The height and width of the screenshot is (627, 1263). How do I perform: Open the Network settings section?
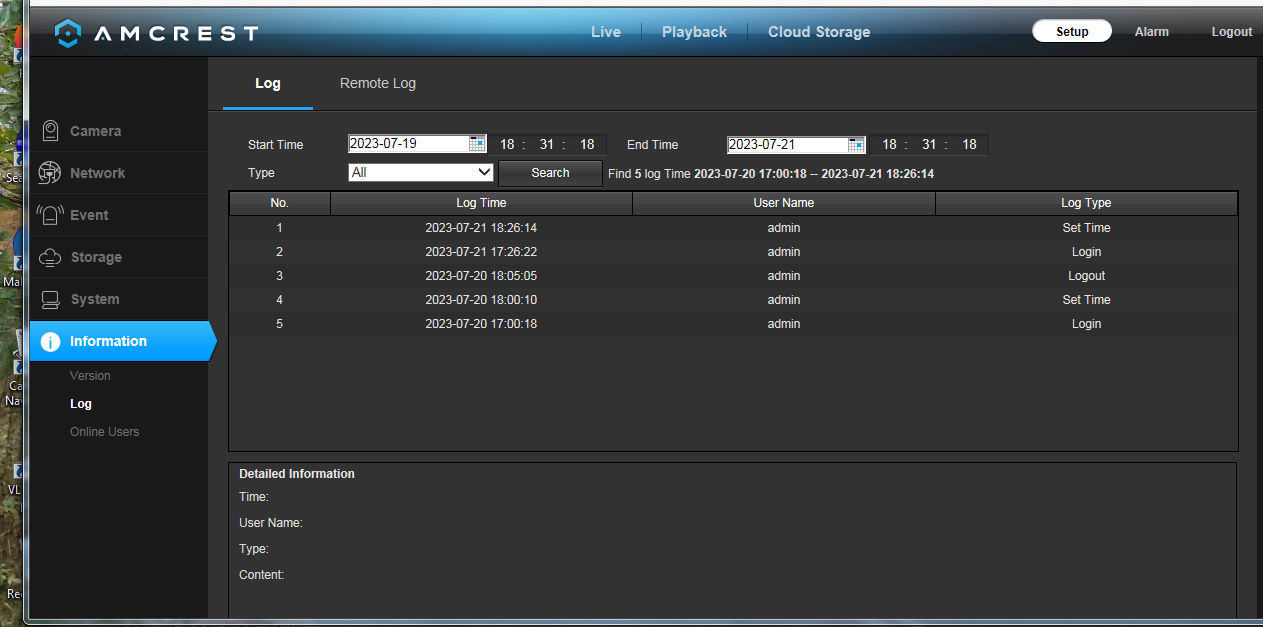tap(119, 173)
